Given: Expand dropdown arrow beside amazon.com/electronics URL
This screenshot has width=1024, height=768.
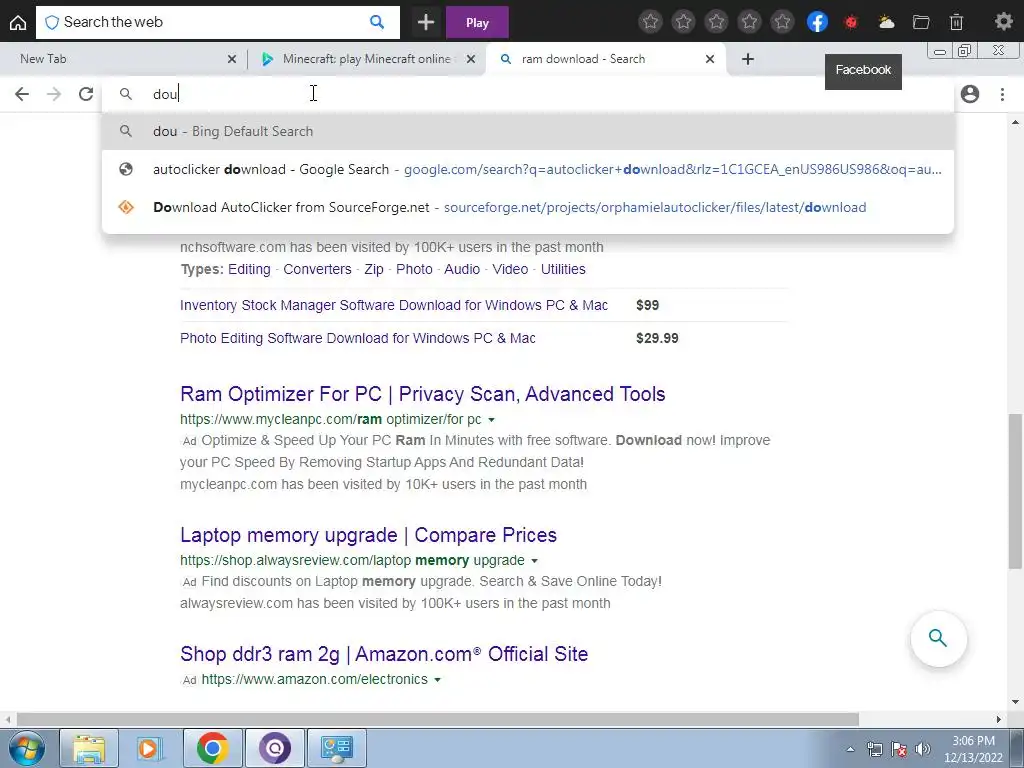Looking at the screenshot, I should (438, 680).
